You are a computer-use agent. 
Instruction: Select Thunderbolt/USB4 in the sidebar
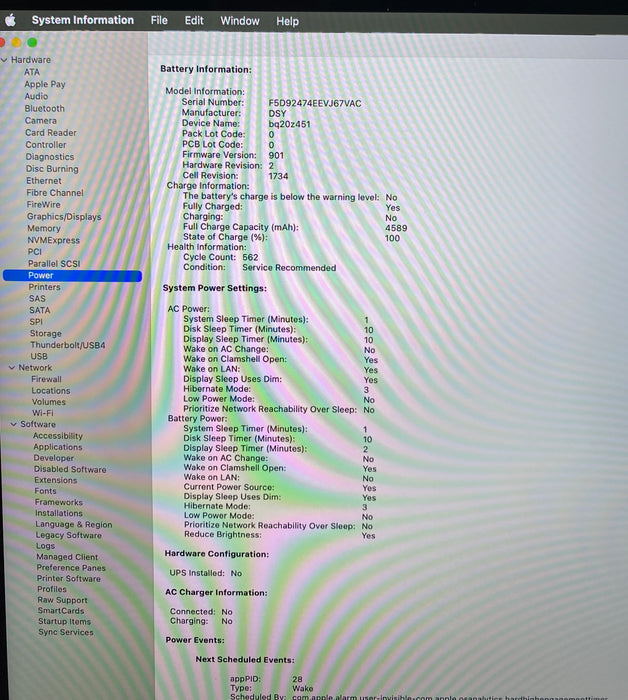[x=68, y=345]
